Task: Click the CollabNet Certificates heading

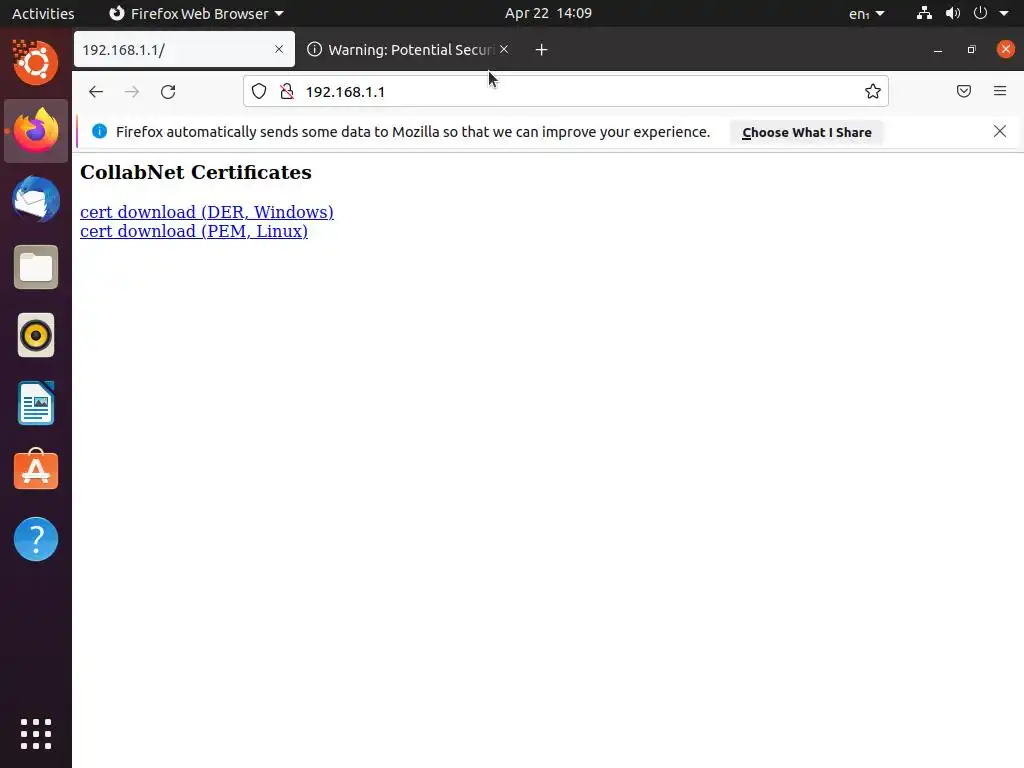Action: tap(196, 172)
